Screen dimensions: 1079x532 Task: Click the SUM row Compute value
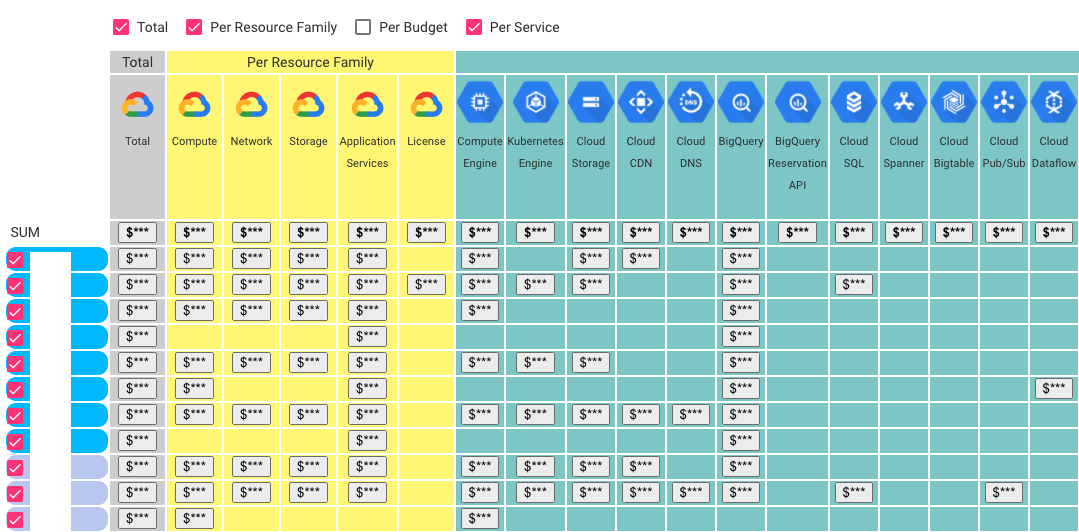(x=195, y=233)
